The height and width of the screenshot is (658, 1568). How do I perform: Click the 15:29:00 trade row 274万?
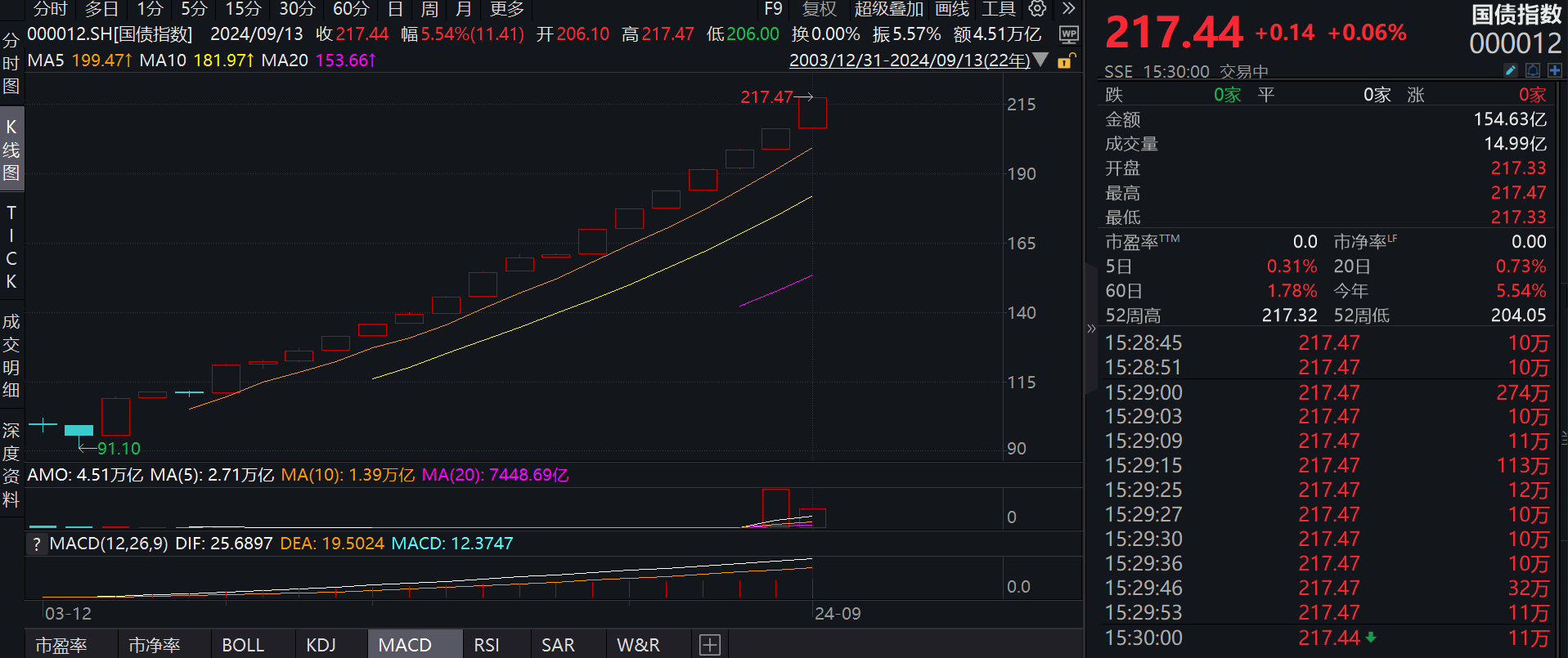tap(1327, 392)
